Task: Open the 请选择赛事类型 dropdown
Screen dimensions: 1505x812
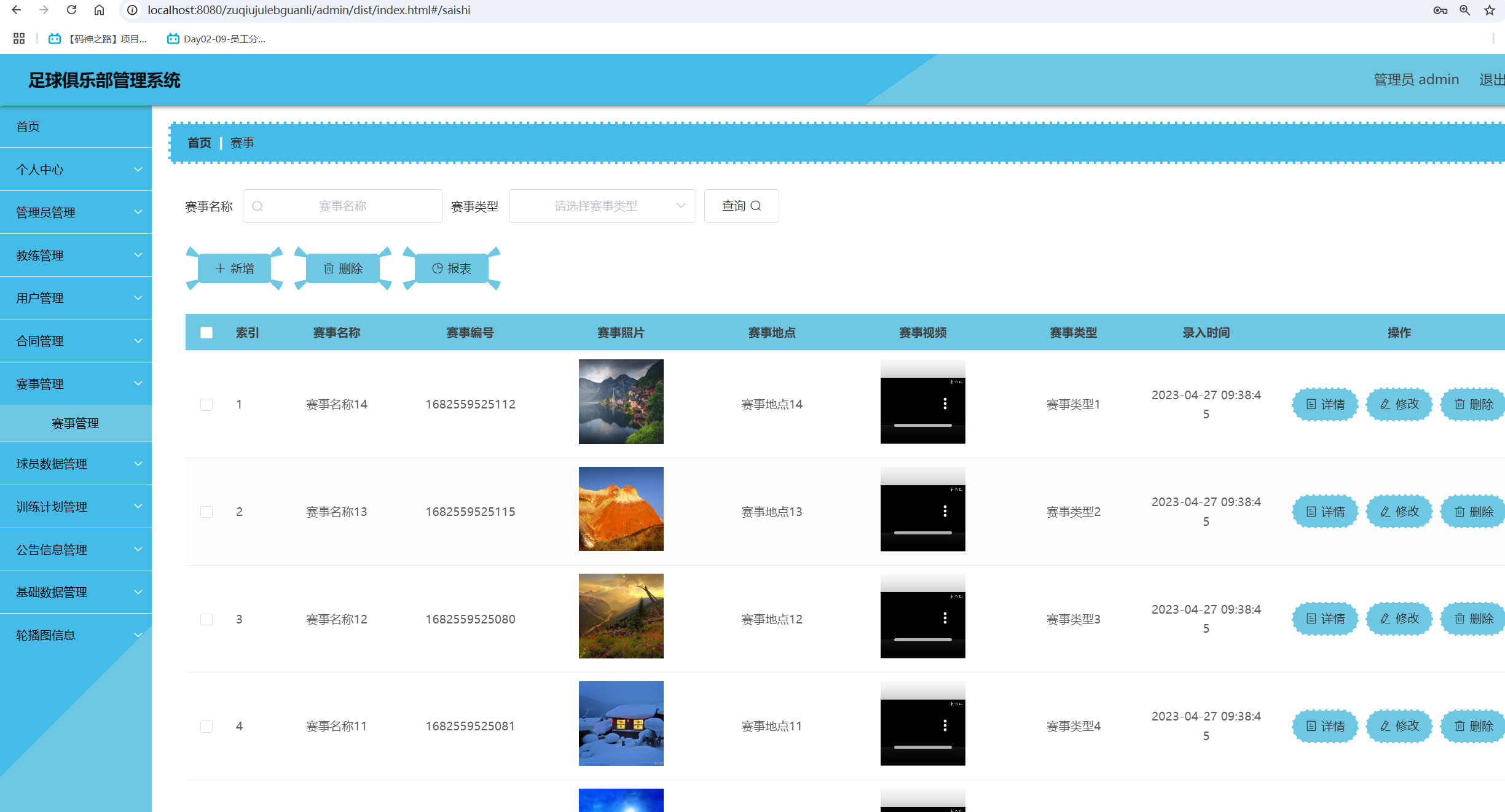Action: [x=602, y=206]
